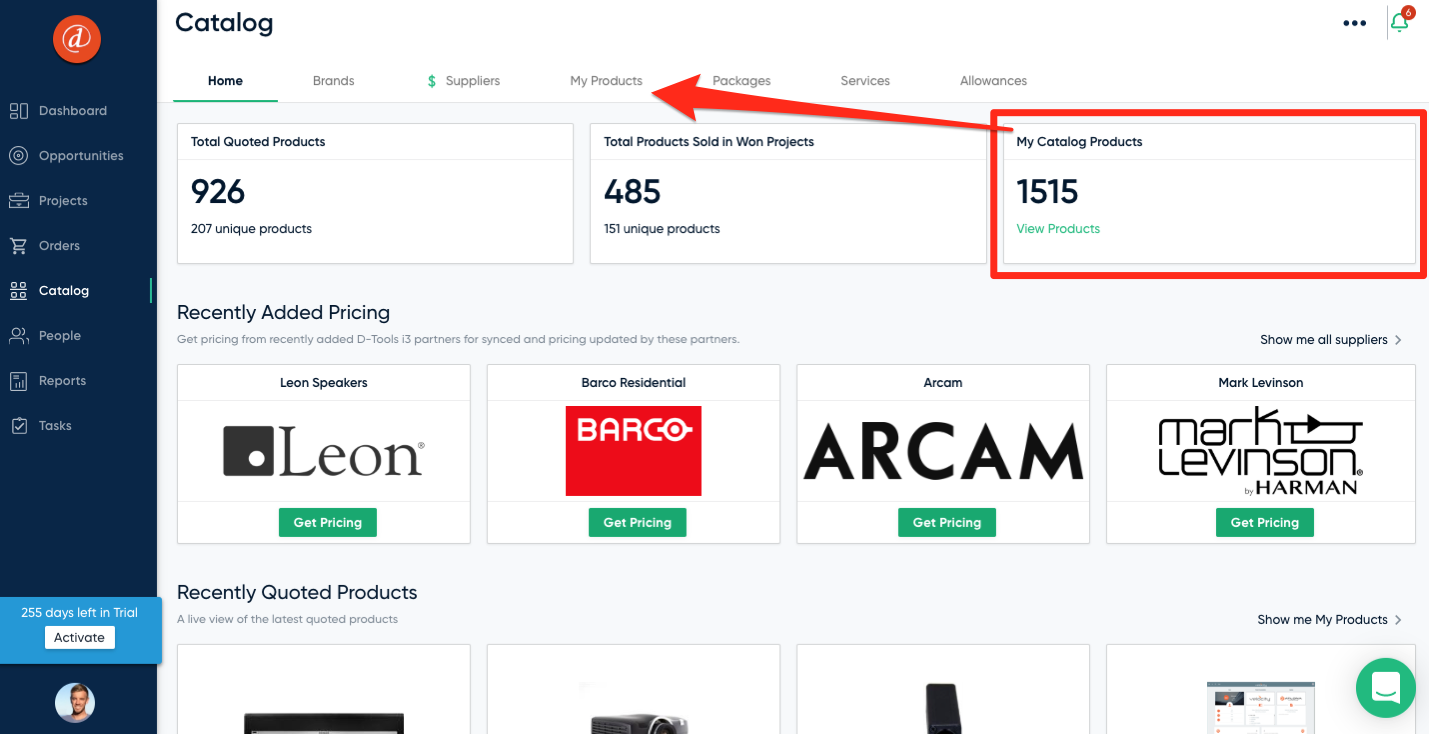Click the View Products link
The height and width of the screenshot is (734, 1429).
pyautogui.click(x=1058, y=229)
